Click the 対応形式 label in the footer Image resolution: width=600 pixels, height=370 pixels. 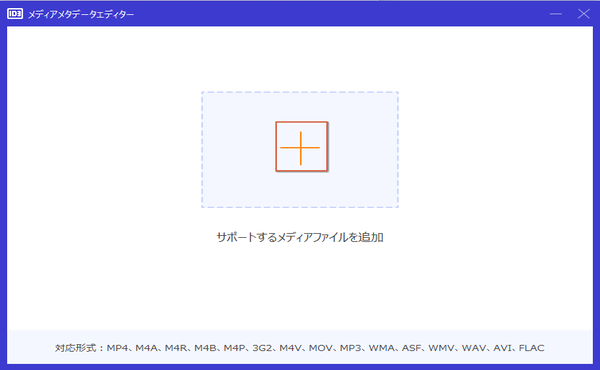coord(75,348)
